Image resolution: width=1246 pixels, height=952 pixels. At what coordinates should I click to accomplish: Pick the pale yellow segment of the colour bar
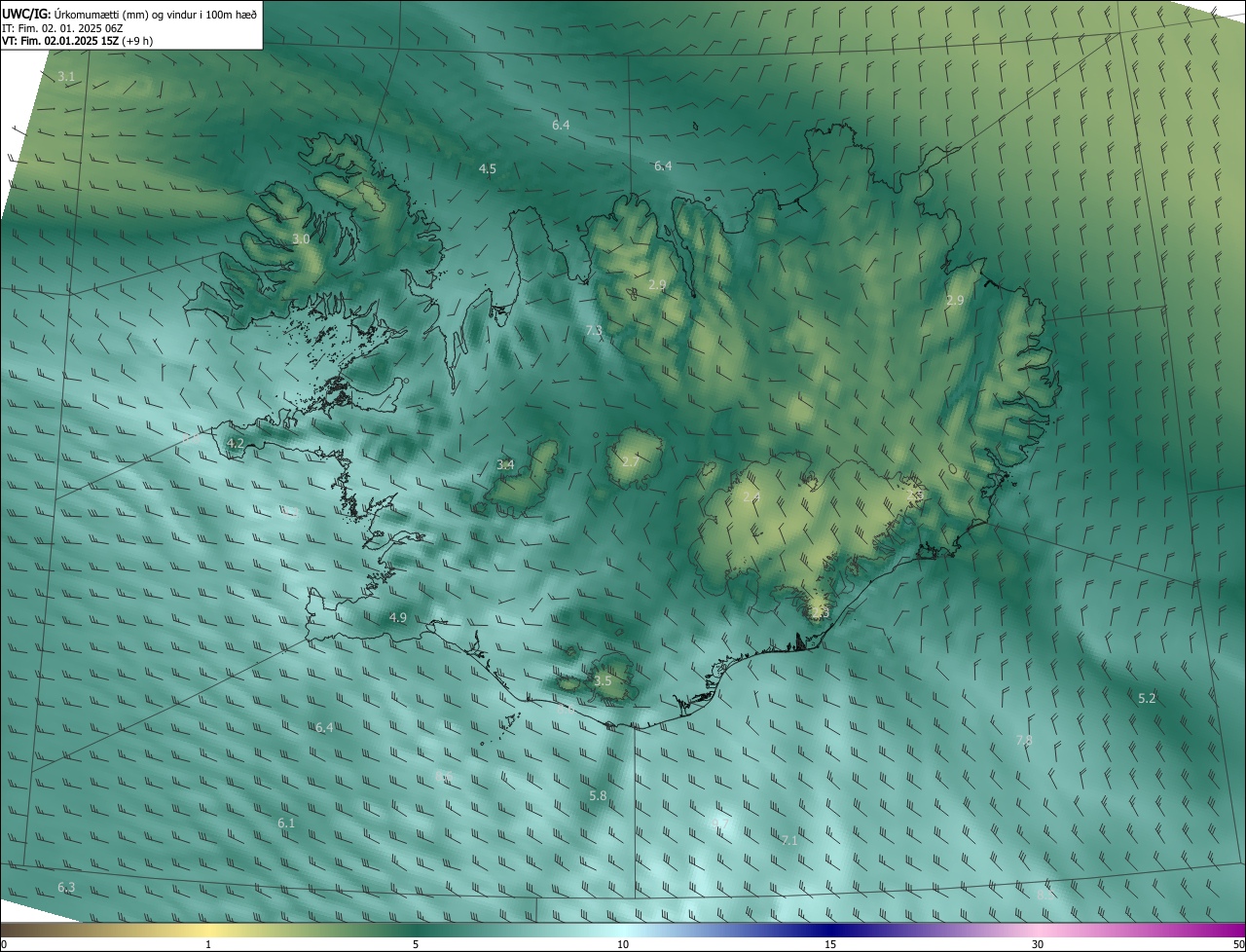click(x=209, y=931)
